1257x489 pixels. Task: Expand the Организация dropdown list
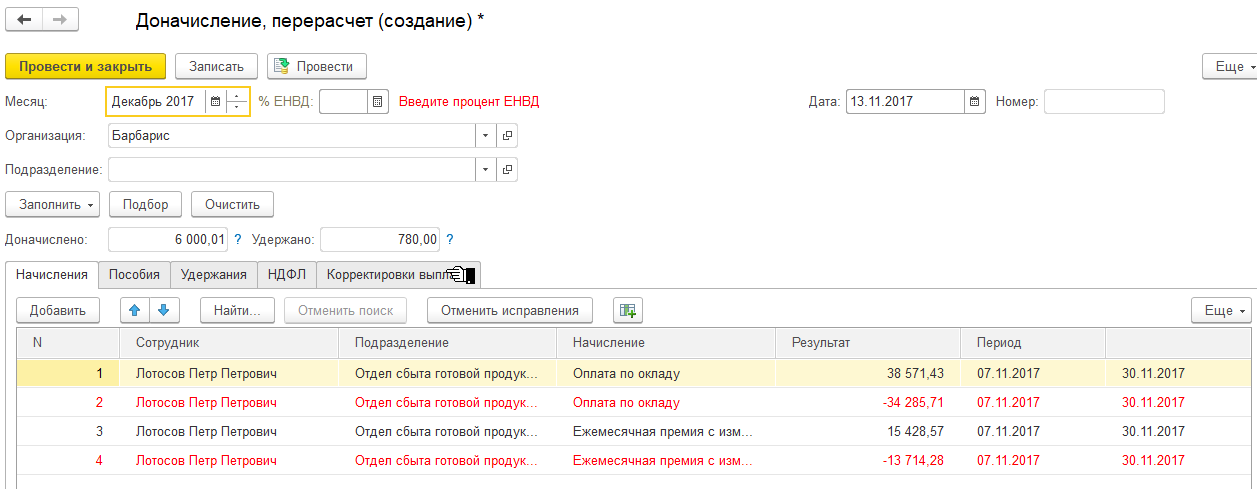point(485,136)
